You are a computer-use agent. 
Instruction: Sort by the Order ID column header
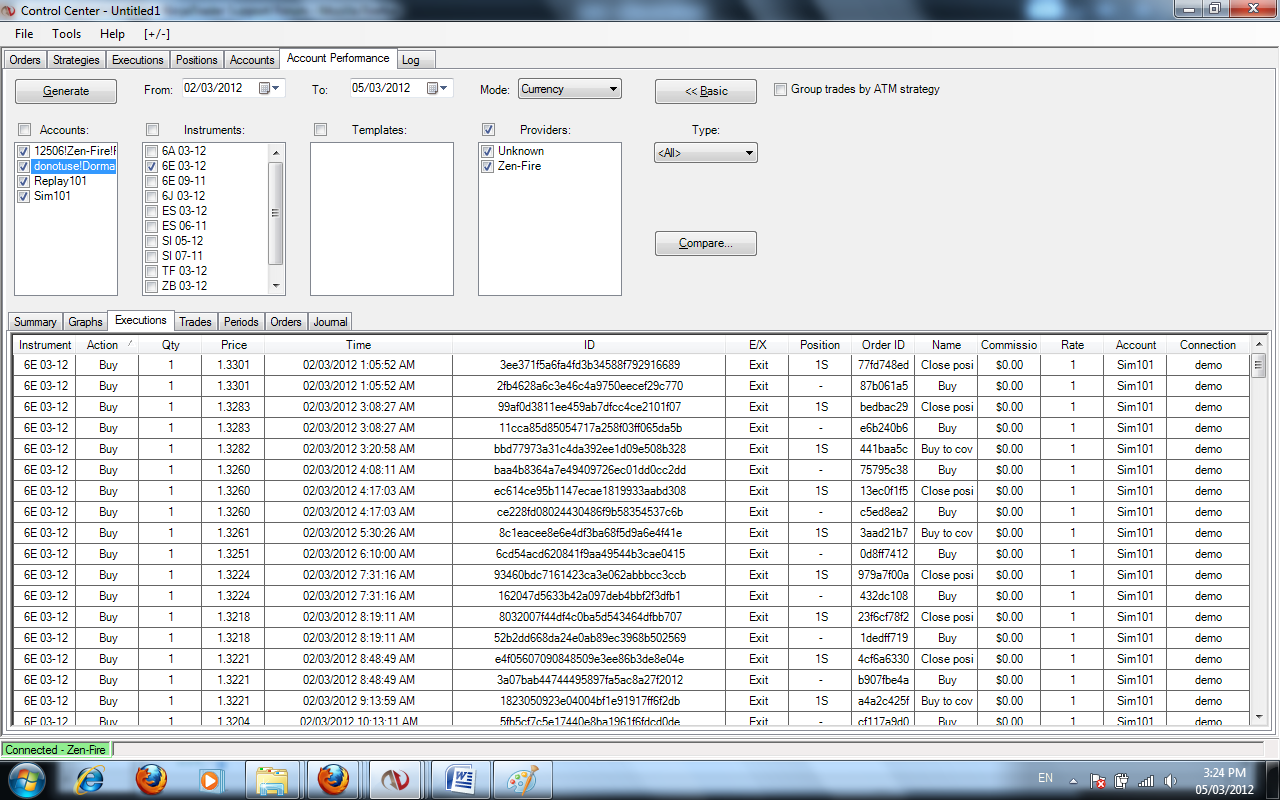[884, 345]
